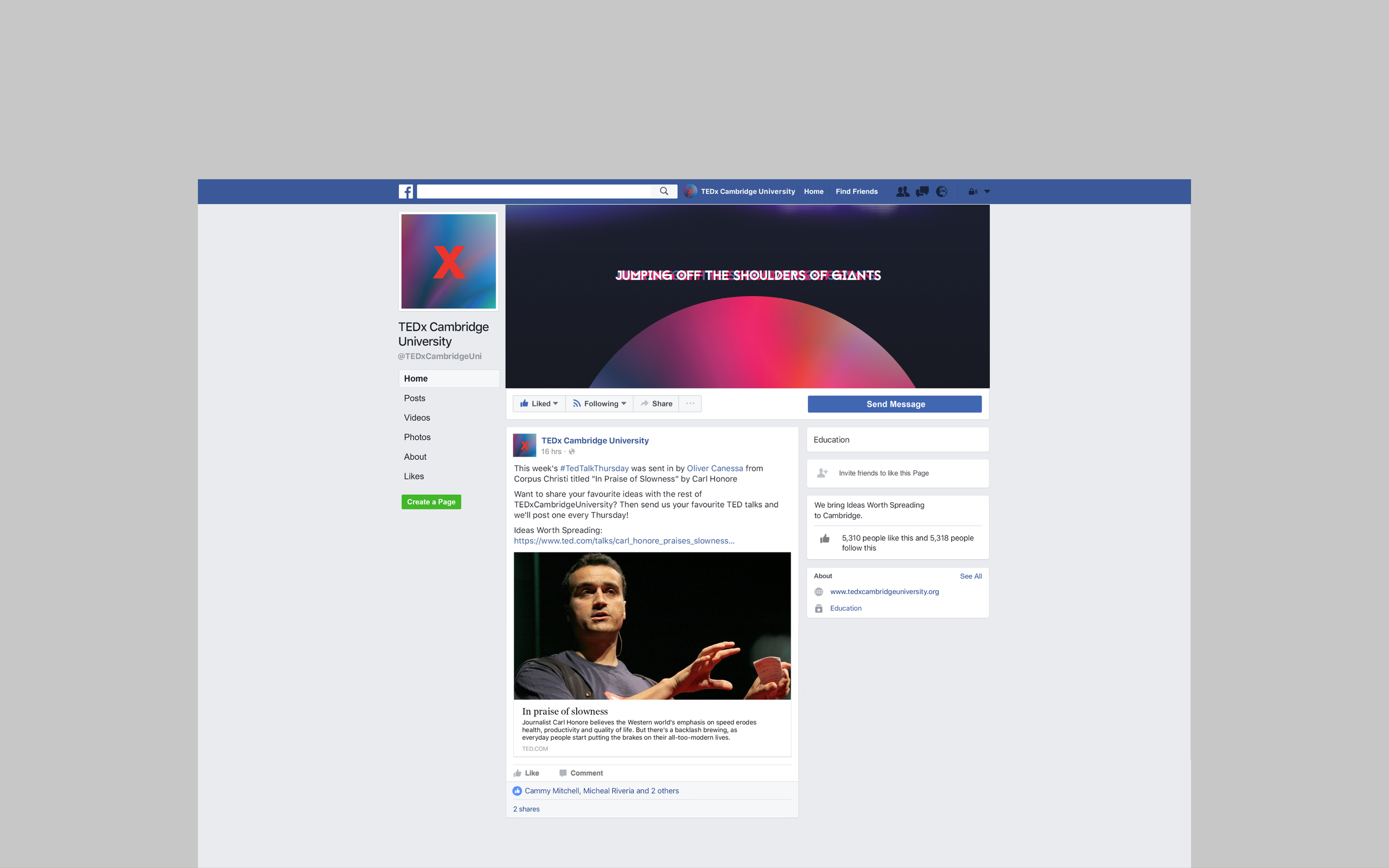1389x868 pixels.
Task: Click the cover photo banner
Action: point(747,296)
